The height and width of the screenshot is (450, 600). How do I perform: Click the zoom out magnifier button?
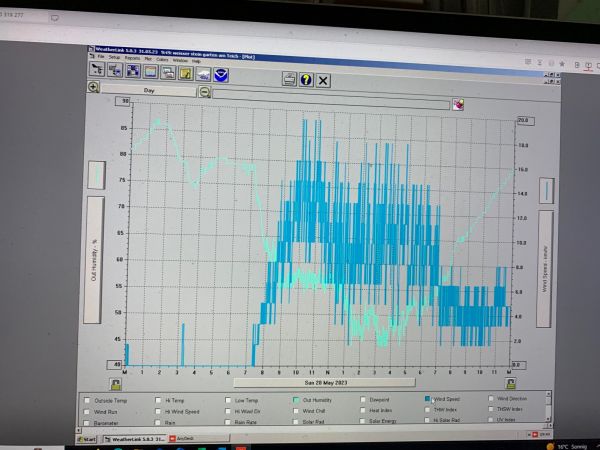click(204, 91)
